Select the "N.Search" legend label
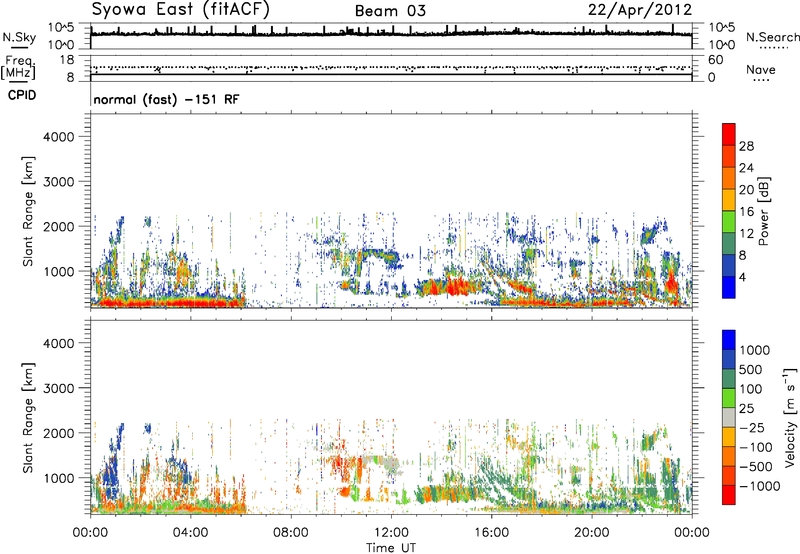Viewport: 800px width, 554px height. pos(772,37)
